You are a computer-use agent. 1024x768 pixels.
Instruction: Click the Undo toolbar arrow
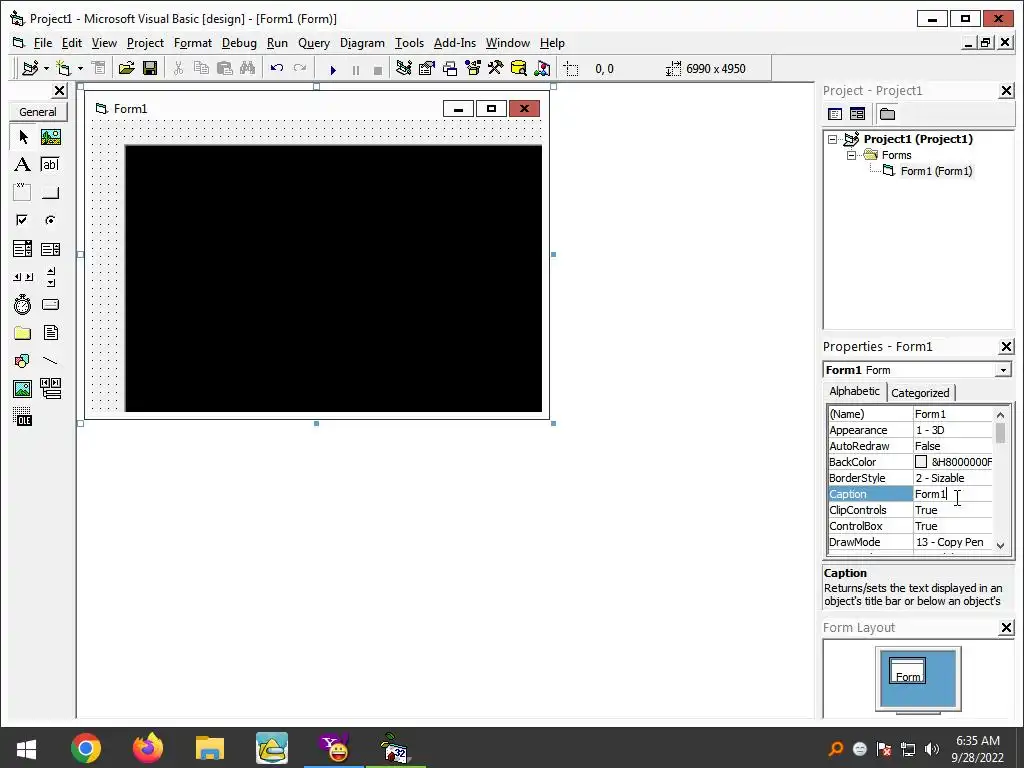click(276, 68)
